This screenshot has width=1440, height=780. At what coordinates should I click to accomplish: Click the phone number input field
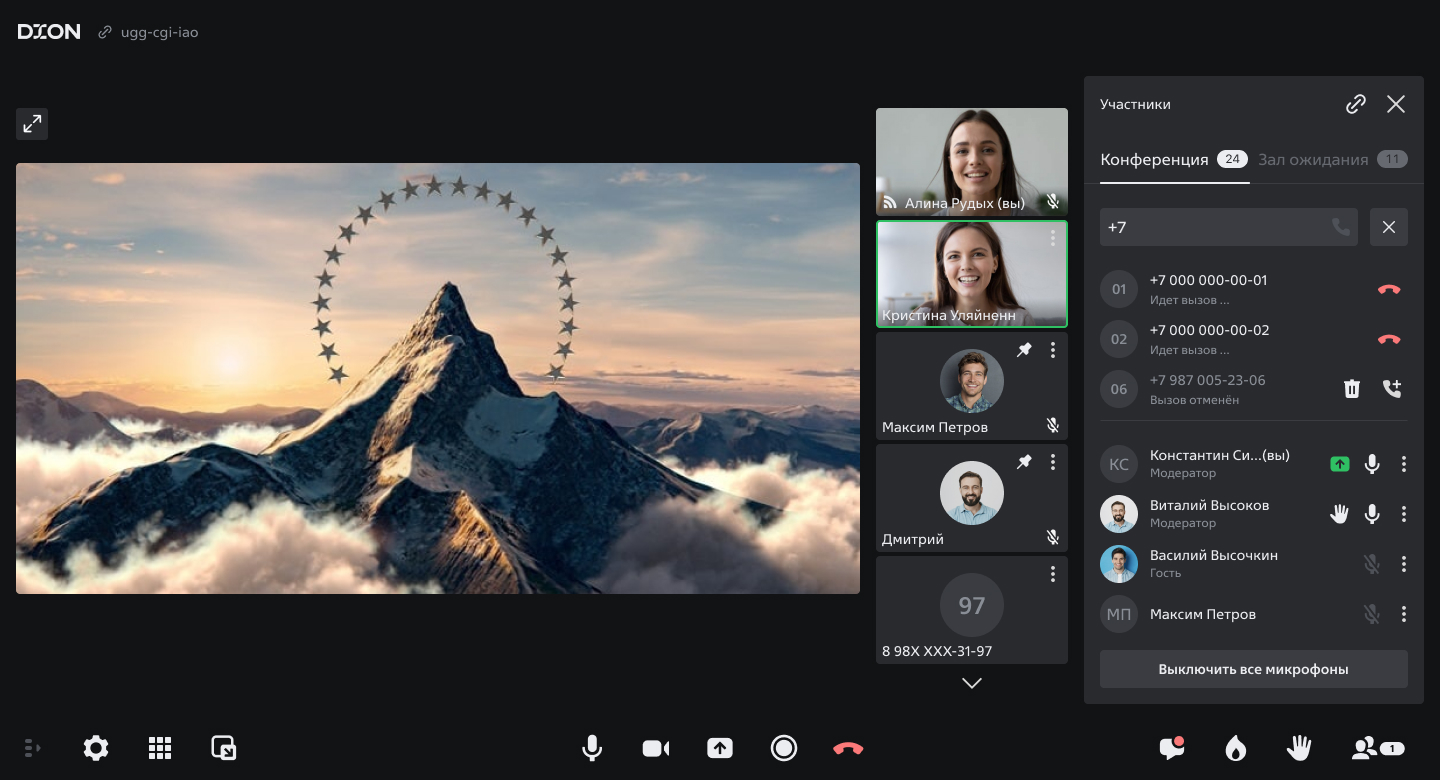1229,227
